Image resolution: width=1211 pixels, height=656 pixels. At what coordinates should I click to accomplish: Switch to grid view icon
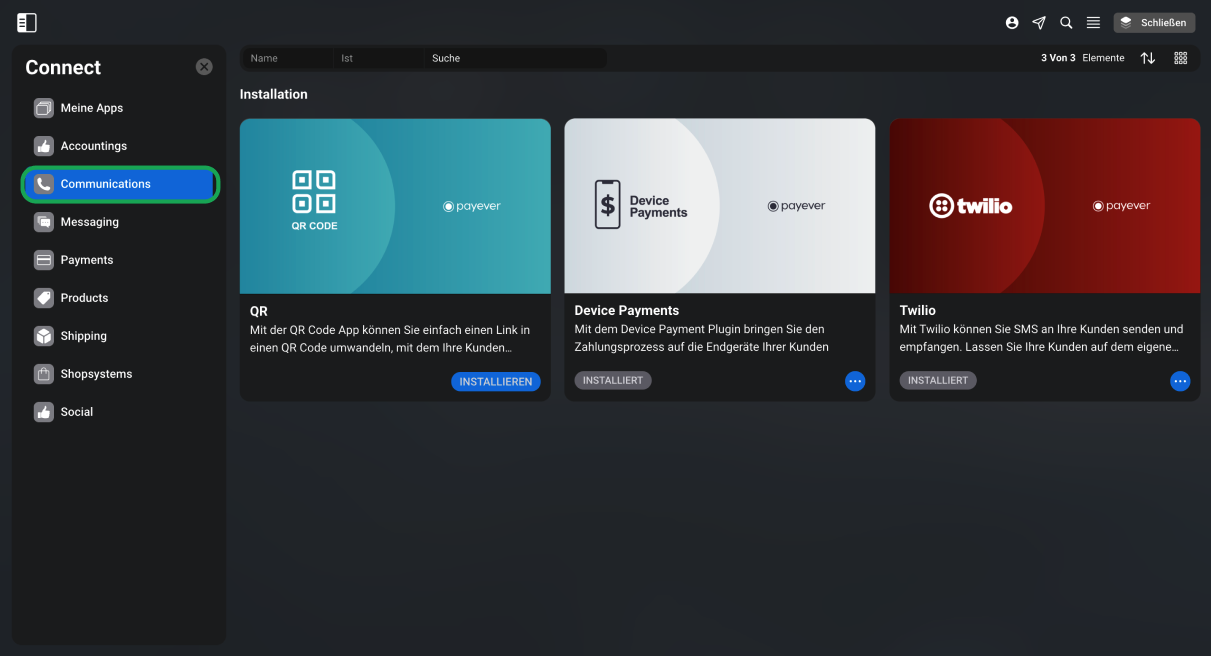coord(1181,58)
